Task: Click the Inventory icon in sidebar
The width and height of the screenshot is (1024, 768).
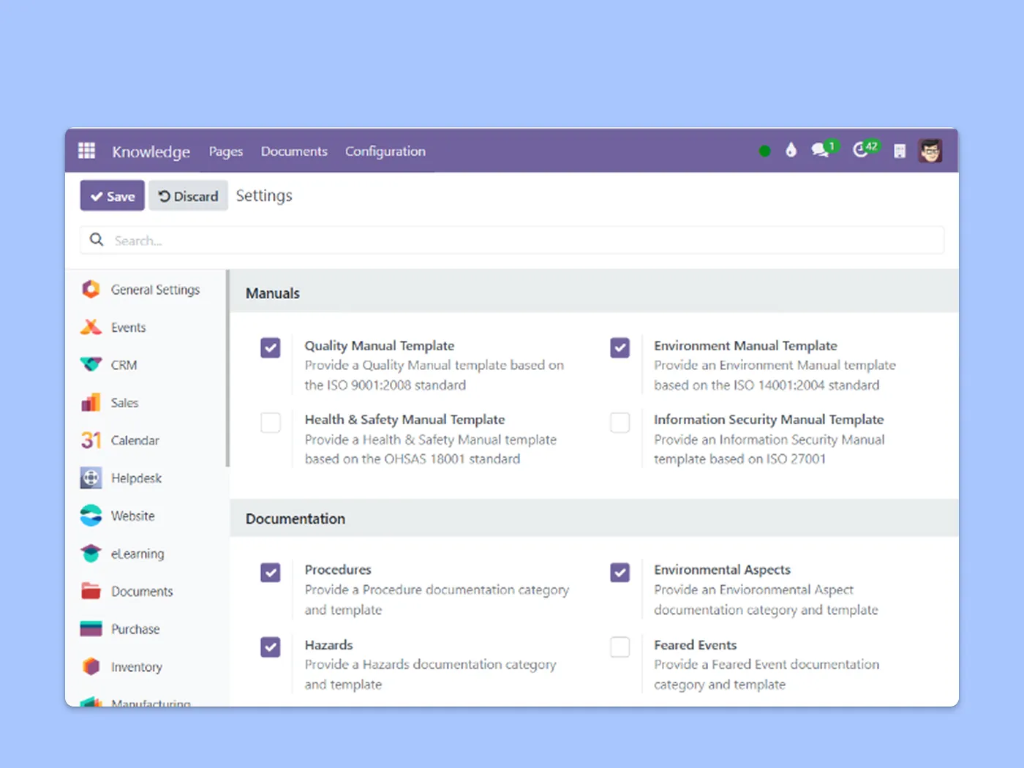Action: 91,667
